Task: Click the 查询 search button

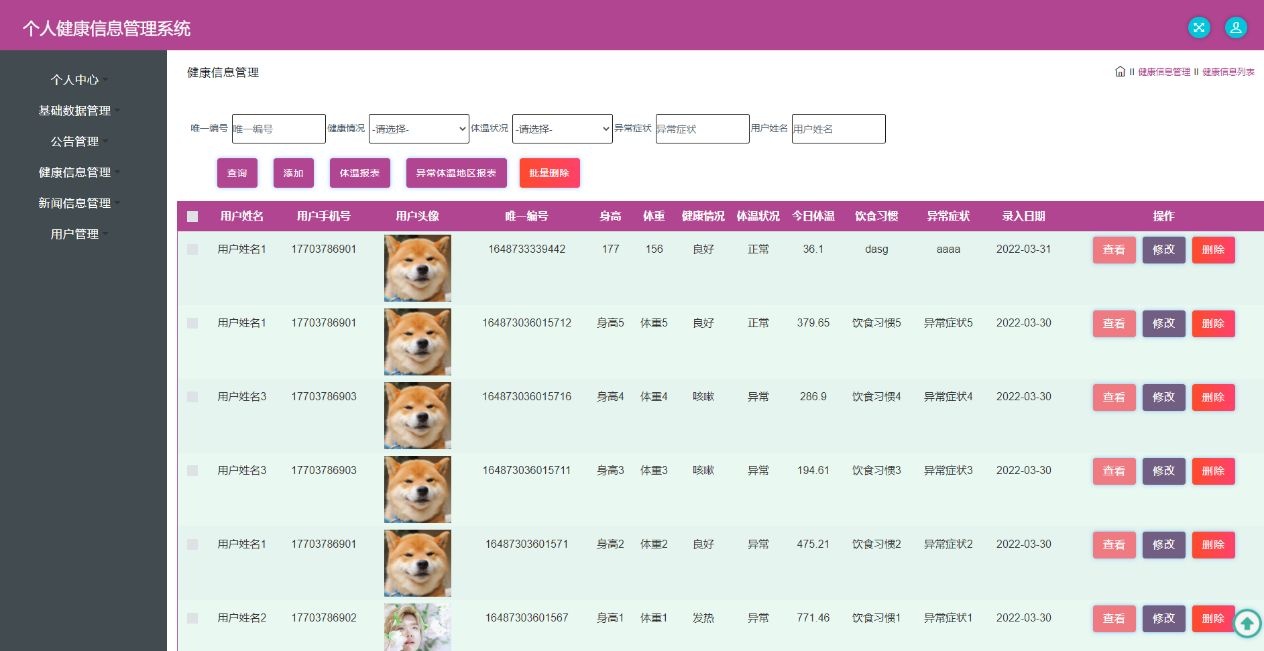Action: (237, 173)
